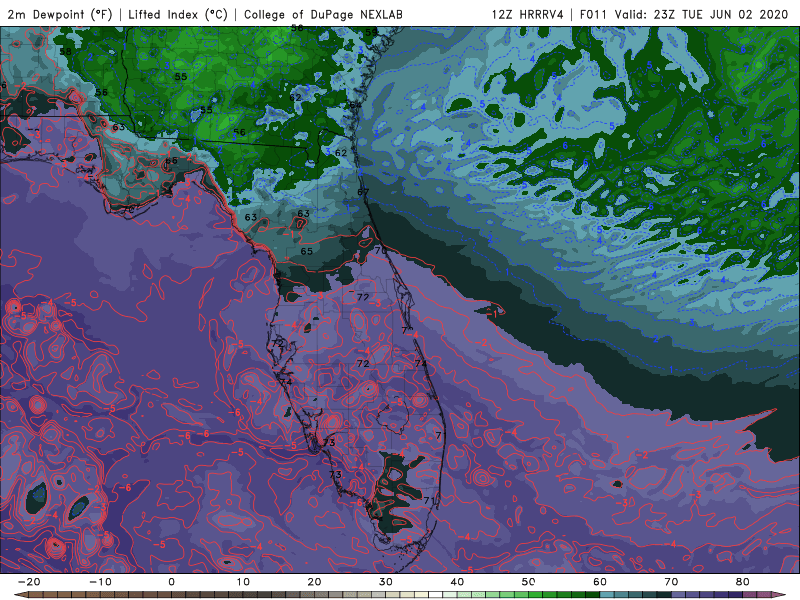Click the '60' label on the color scale
Image resolution: width=800 pixels, height=600 pixels.
pyautogui.click(x=600, y=582)
